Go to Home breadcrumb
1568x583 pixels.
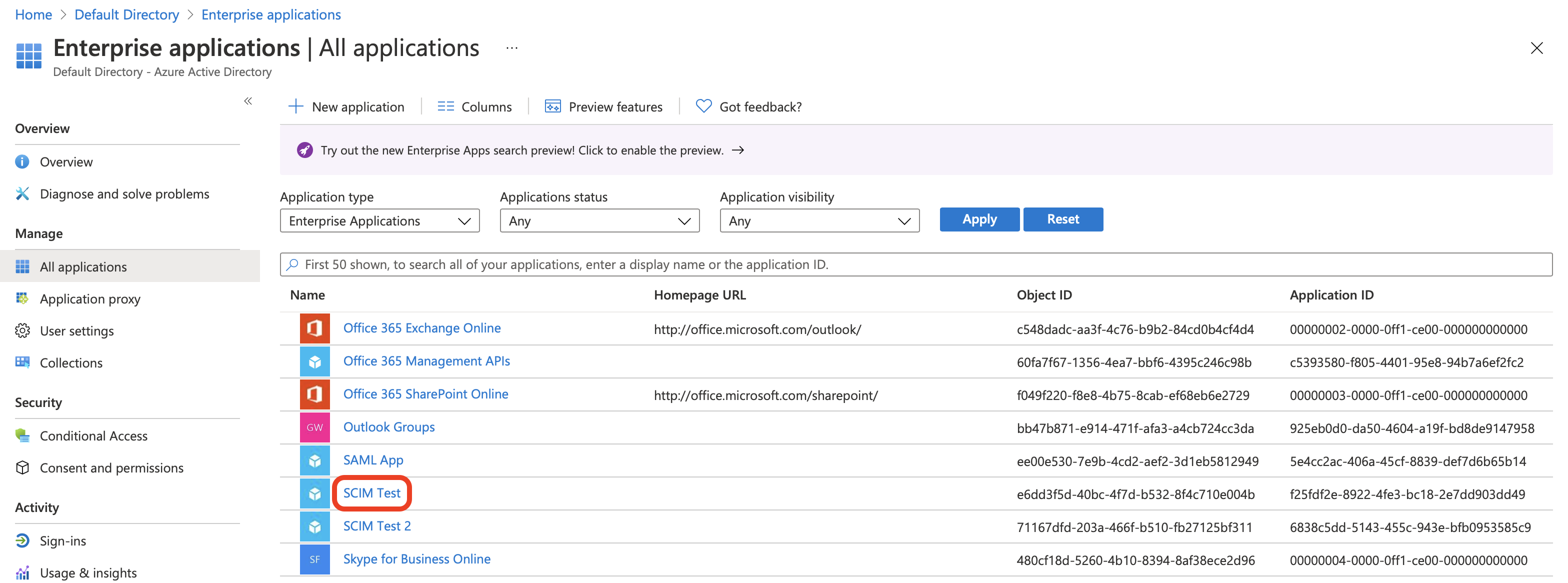[x=33, y=14]
